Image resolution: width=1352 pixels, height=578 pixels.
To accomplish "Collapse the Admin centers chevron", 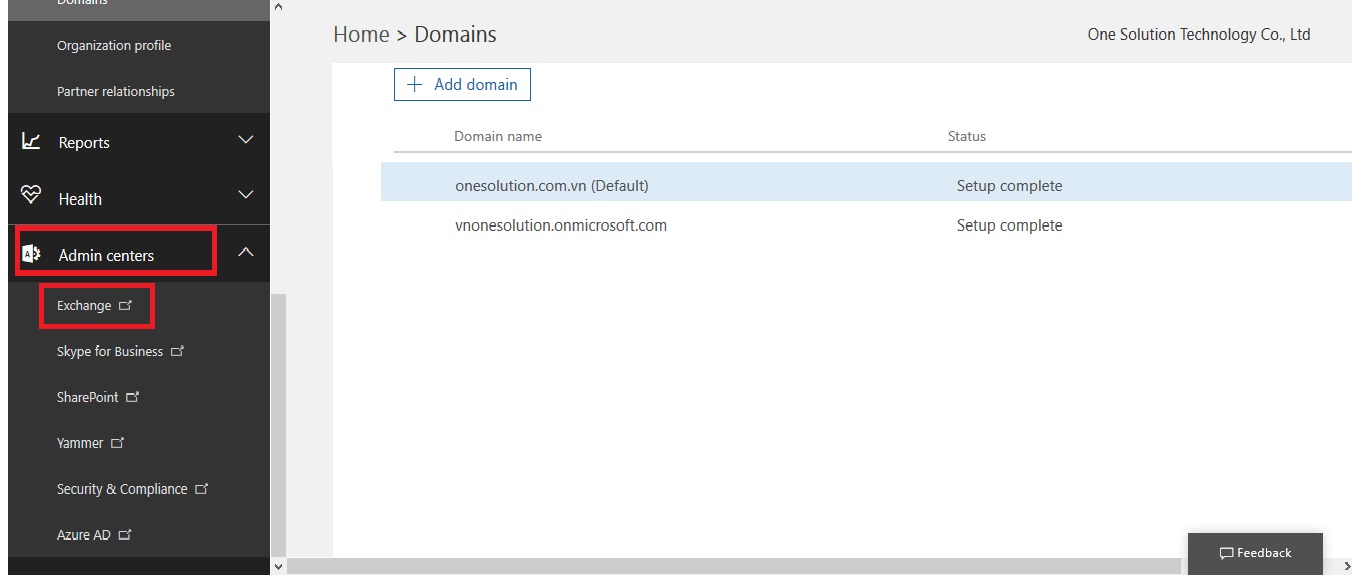I will coord(246,253).
